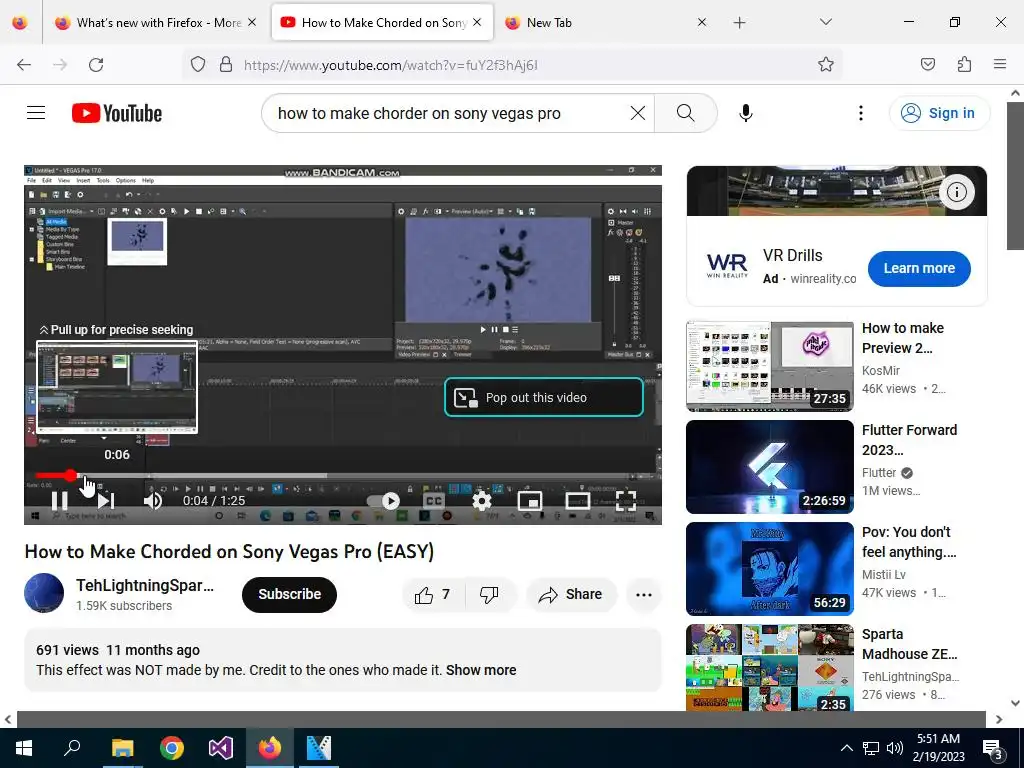Save to Pocket
Screen dimensions: 1024x768
pos(928,65)
